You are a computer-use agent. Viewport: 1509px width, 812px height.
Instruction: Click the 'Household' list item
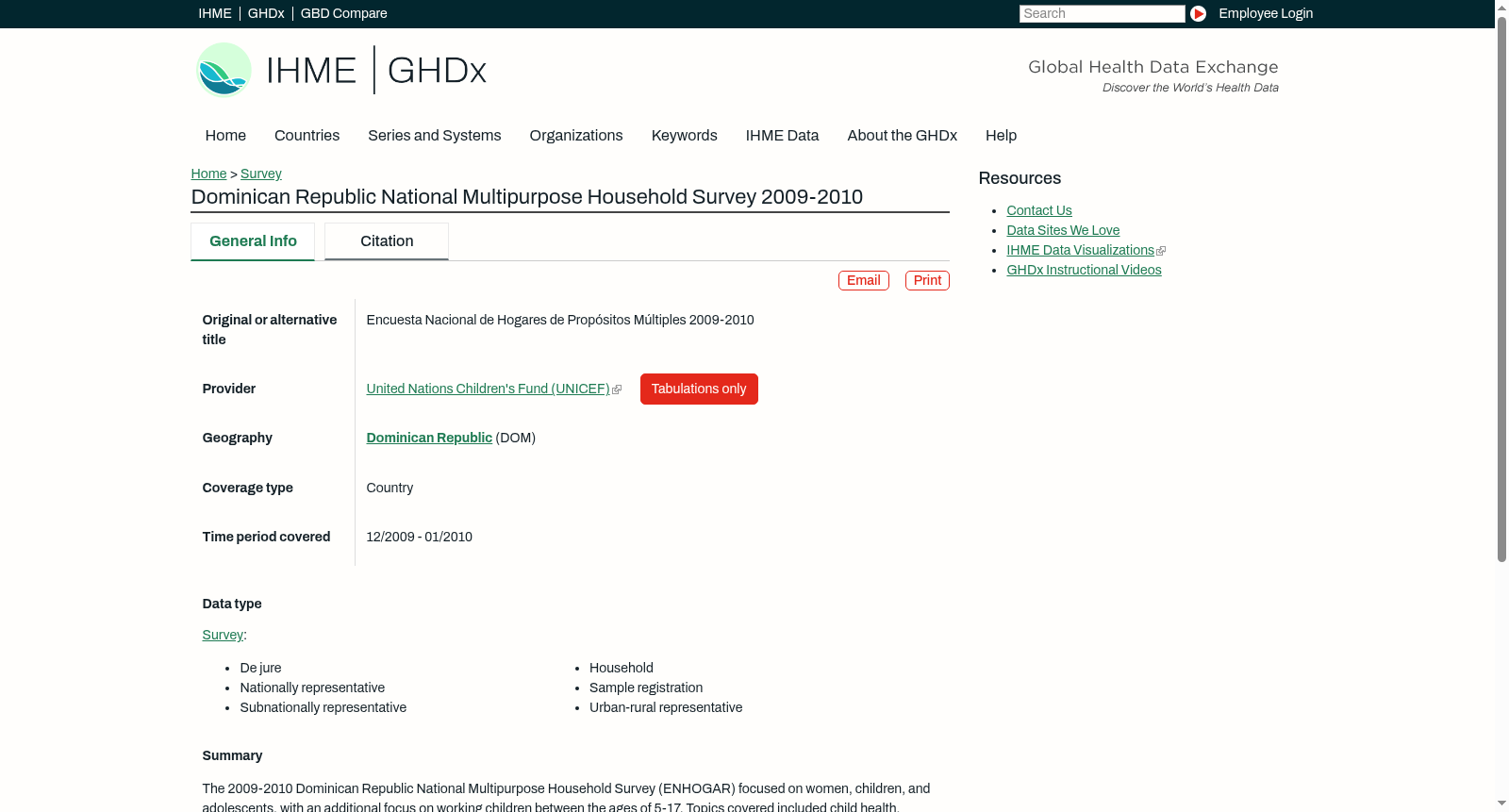[x=621, y=668]
